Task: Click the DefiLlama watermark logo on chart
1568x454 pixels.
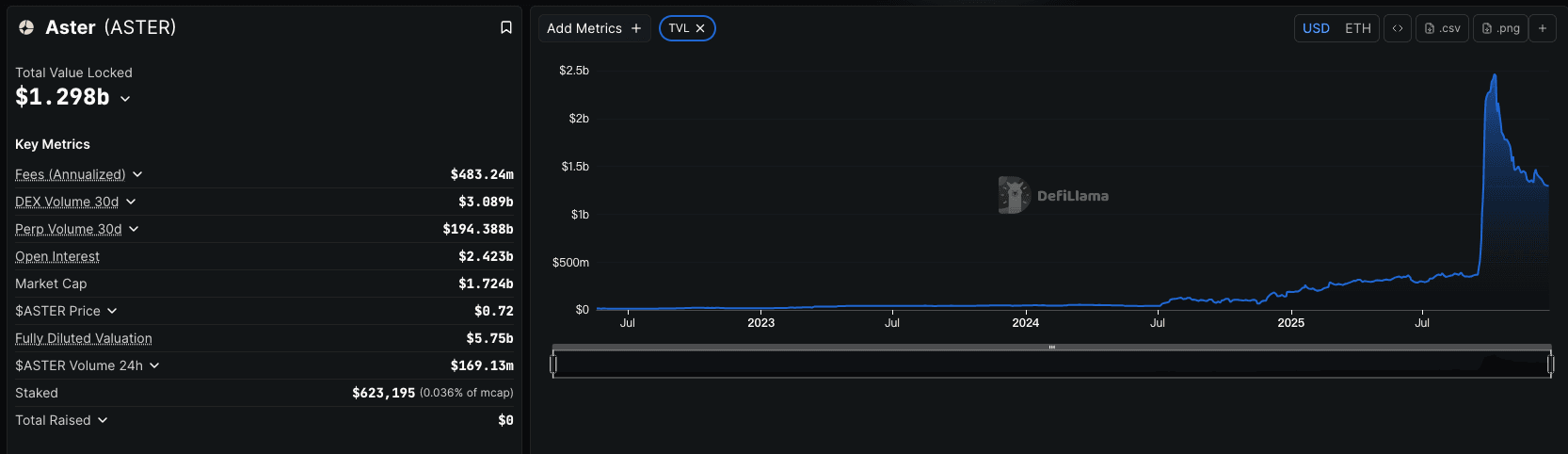Action: 1015,195
